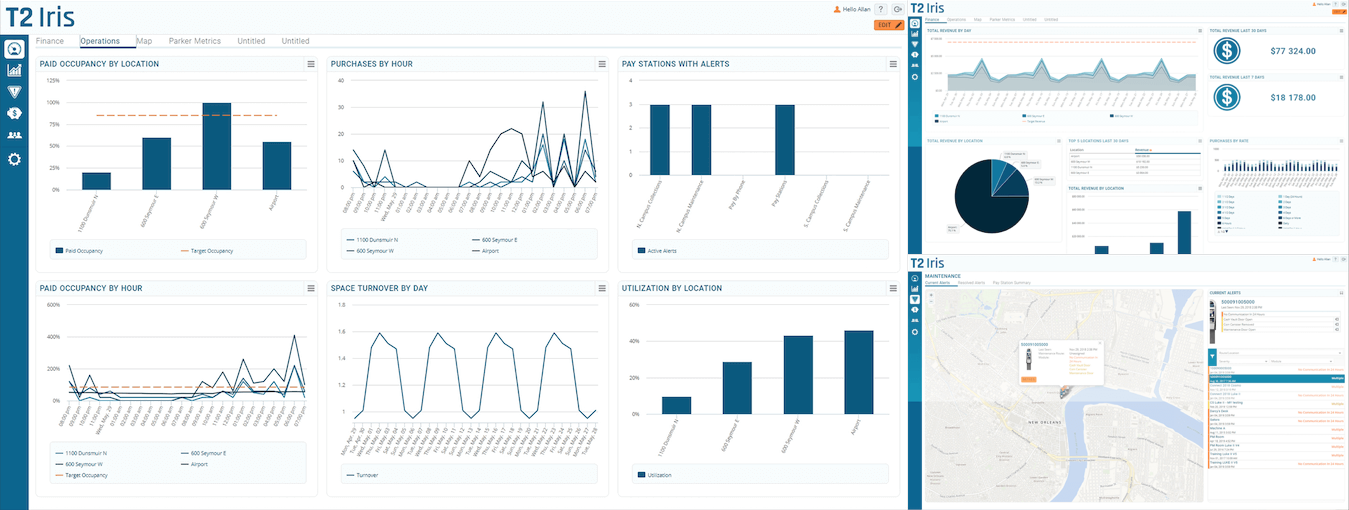1349x510 pixels.
Task: Click settings gear in Maintenance window sidebar
Action: tap(915, 332)
